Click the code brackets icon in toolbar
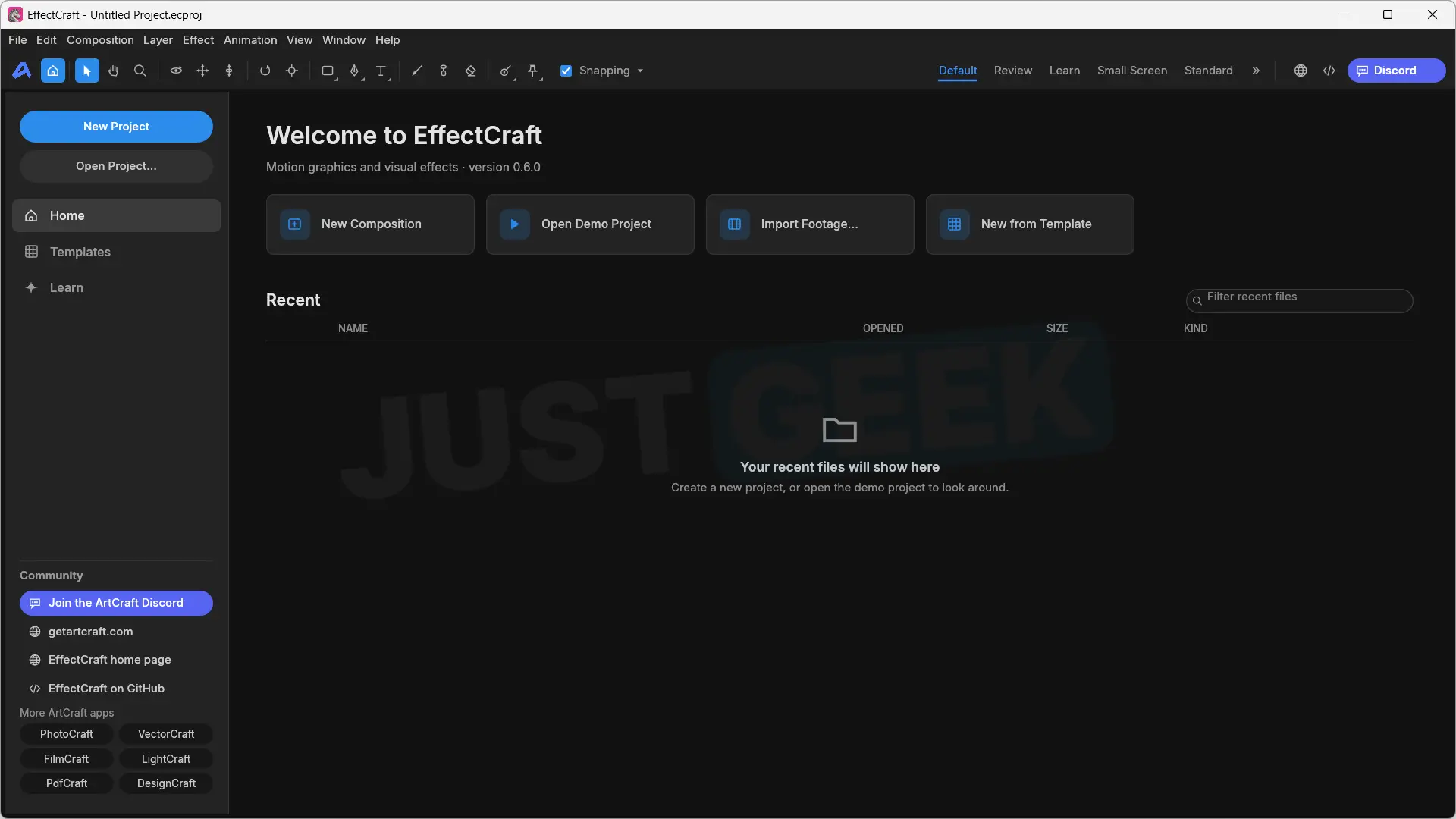The width and height of the screenshot is (1456, 819). point(1329,71)
